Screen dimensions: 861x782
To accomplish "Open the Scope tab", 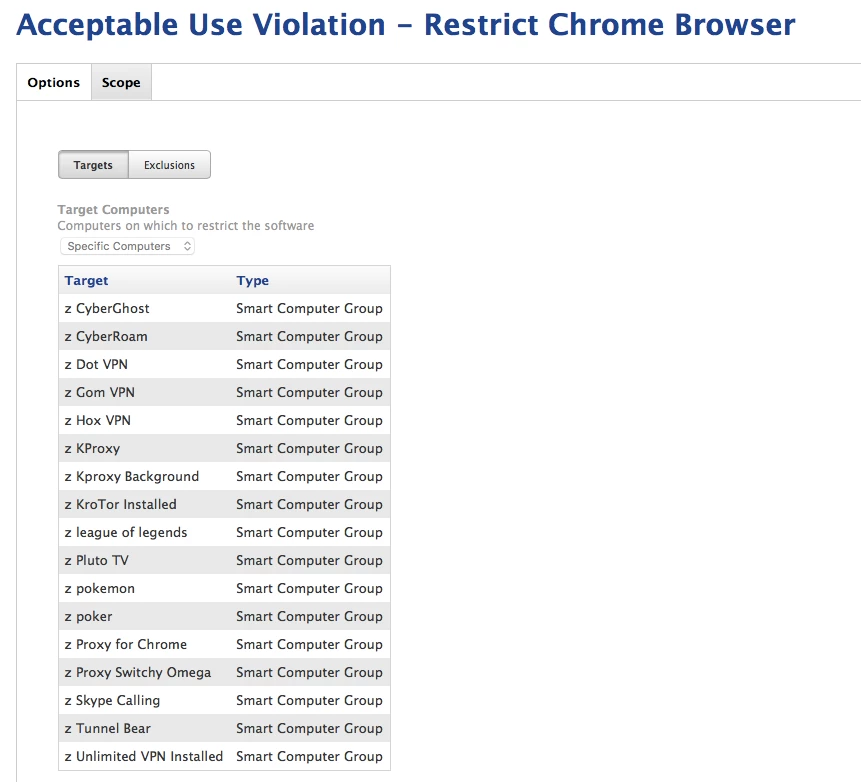I will click(121, 82).
